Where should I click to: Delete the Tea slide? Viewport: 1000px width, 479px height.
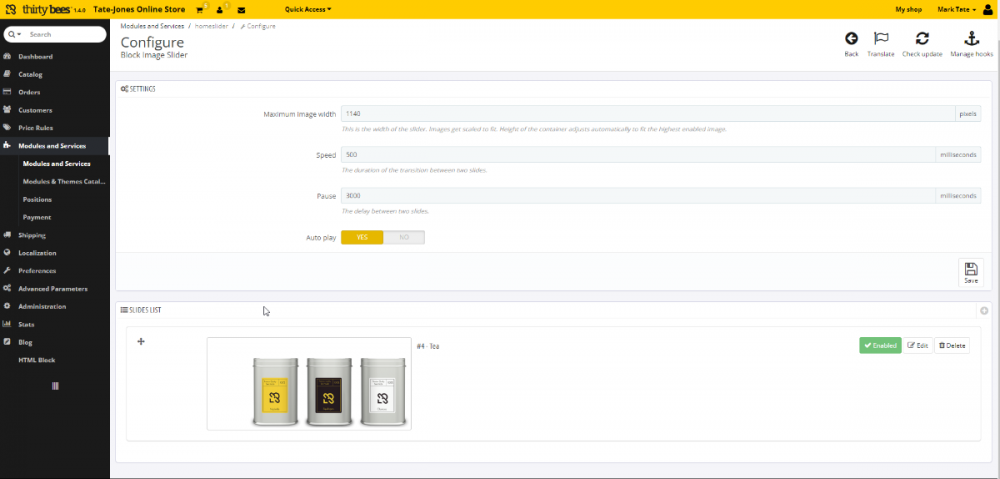click(x=952, y=345)
